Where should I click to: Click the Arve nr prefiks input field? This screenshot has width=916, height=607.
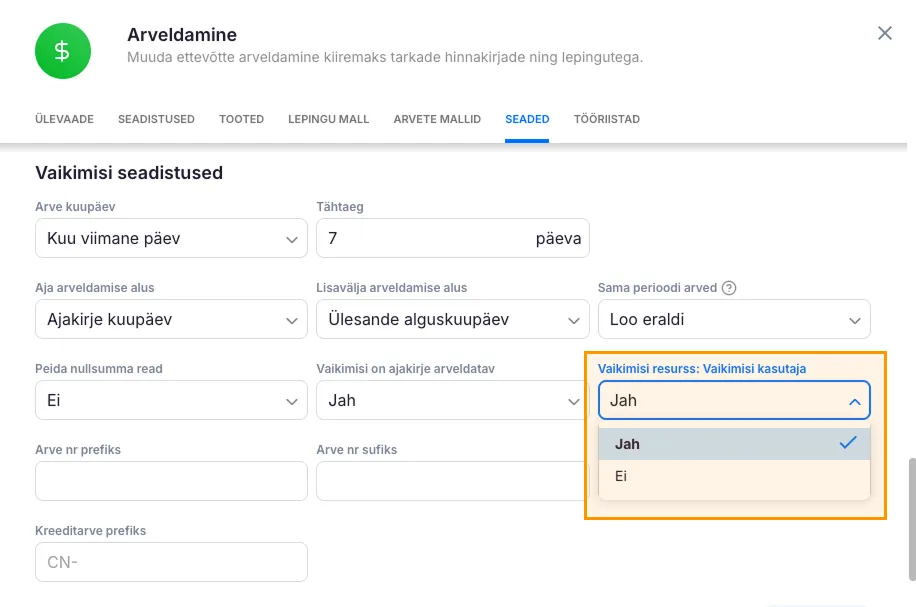pyautogui.click(x=171, y=481)
